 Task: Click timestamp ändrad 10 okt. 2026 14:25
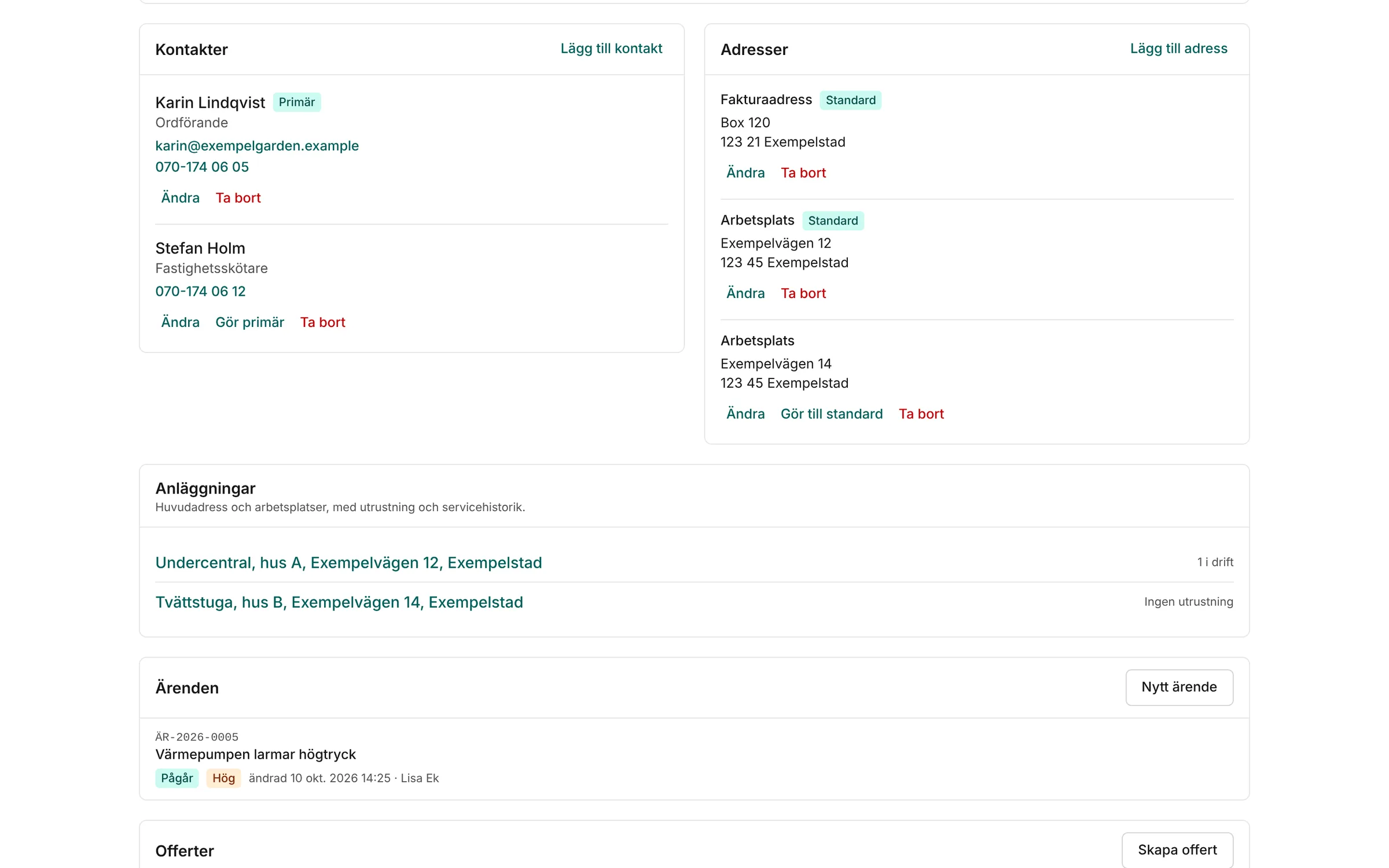[319, 778]
